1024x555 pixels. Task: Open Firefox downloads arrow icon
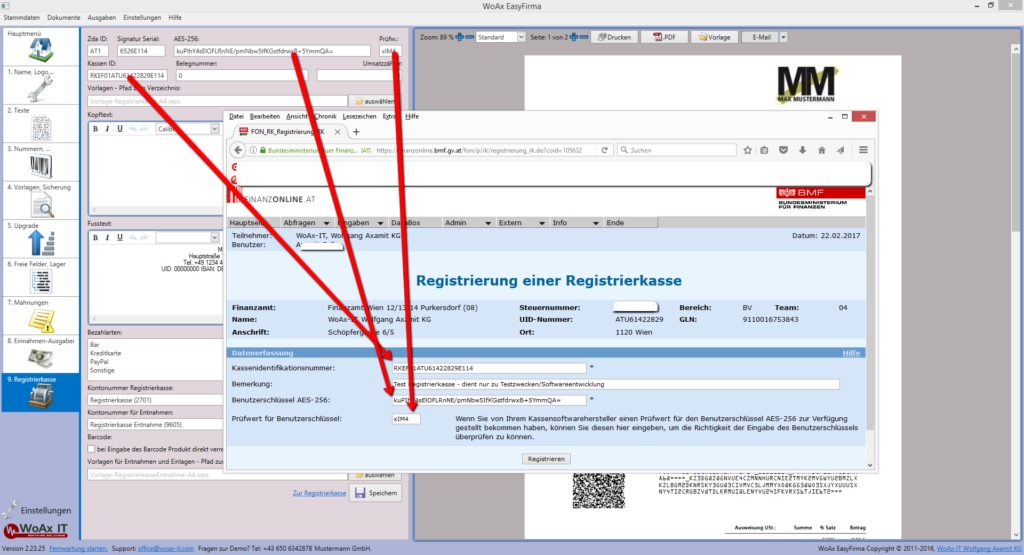coord(803,150)
